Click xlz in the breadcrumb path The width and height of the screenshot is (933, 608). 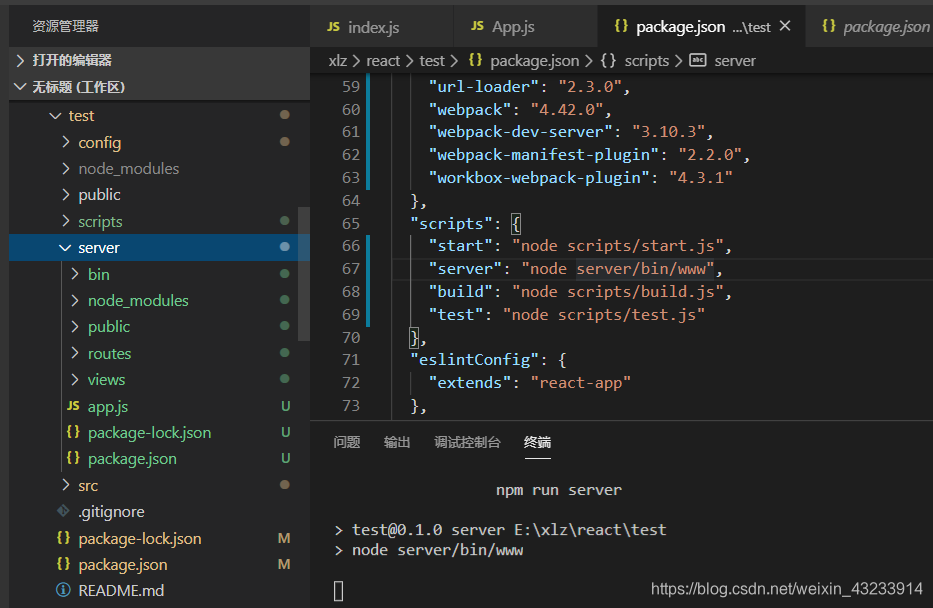coord(337,61)
